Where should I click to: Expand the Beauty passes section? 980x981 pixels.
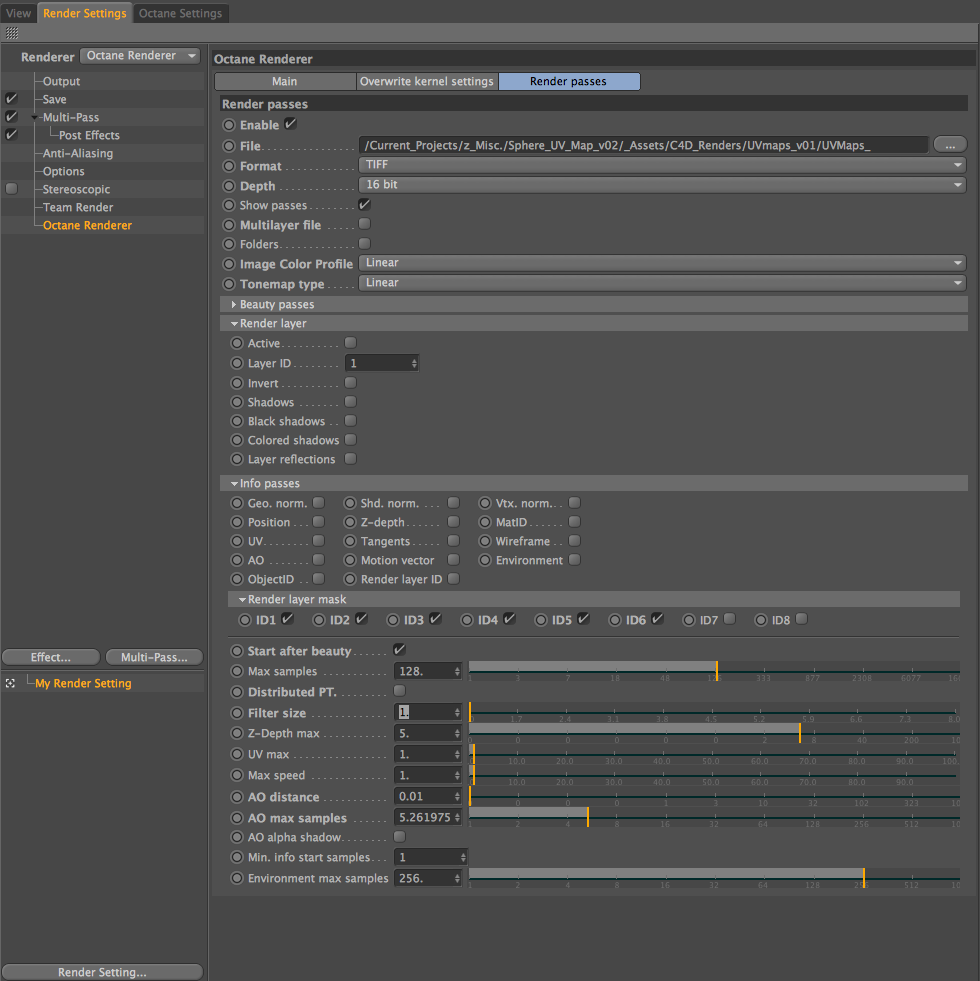[x=234, y=304]
